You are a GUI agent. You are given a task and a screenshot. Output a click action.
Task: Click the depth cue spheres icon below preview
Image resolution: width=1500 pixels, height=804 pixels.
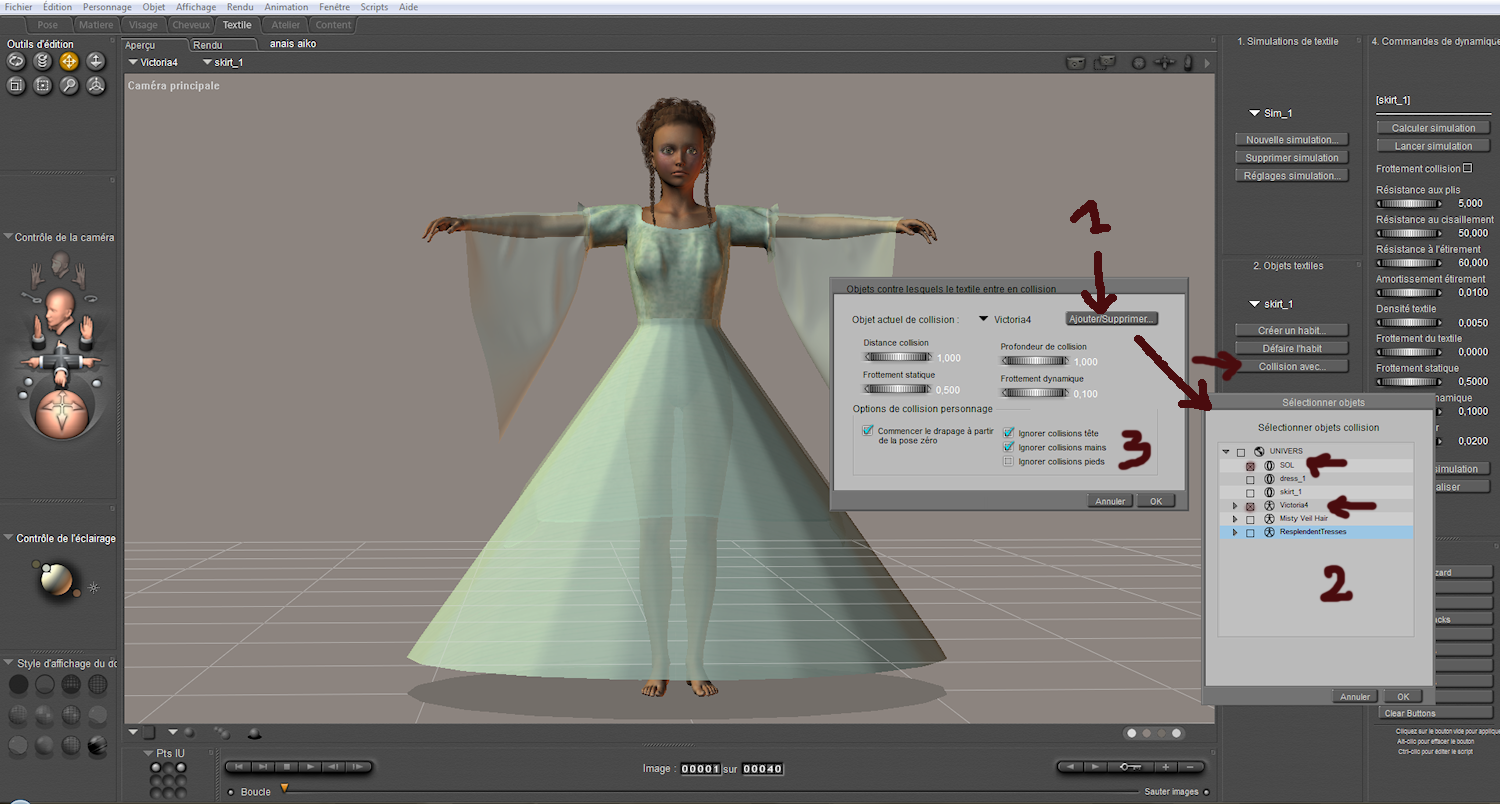click(220, 733)
